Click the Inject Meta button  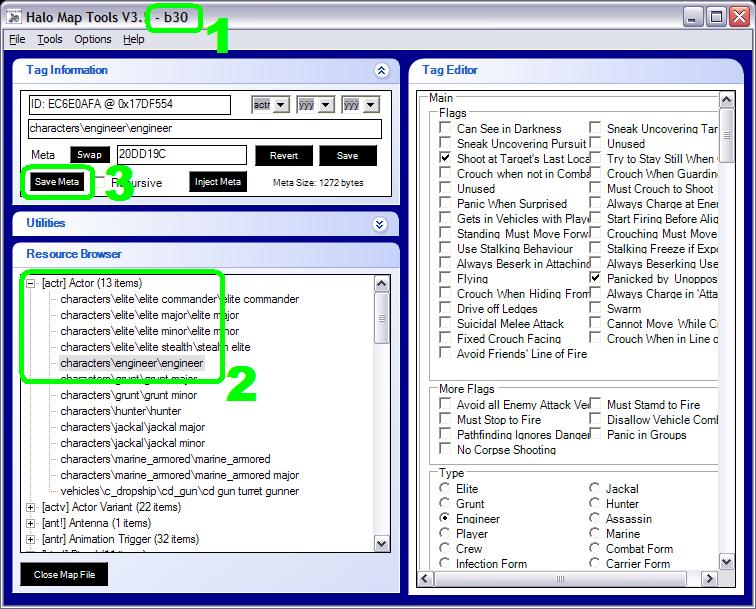pos(217,182)
